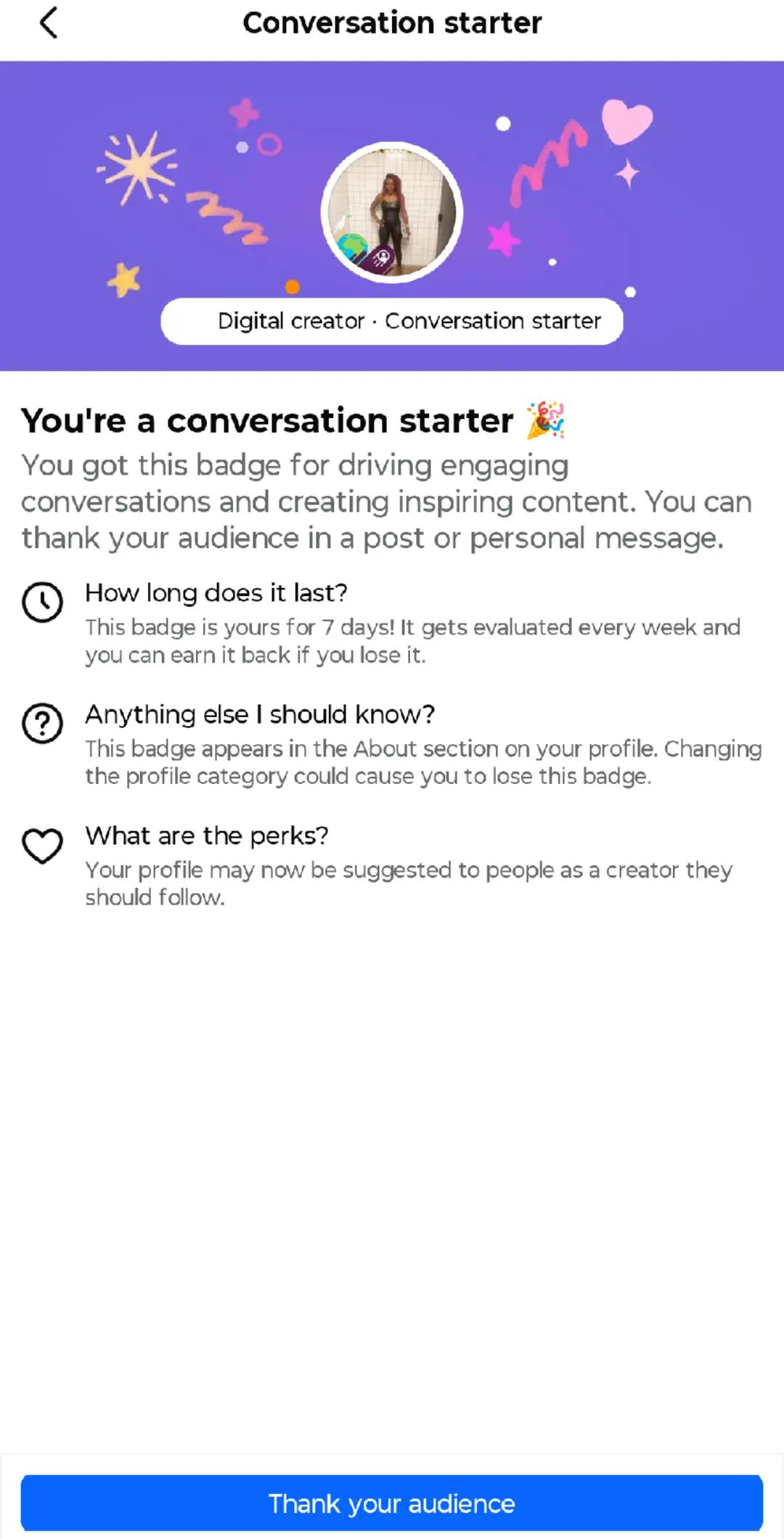Tap the 7 days badge duration text
Viewport: 784px width, 1539px height.
tap(412, 641)
